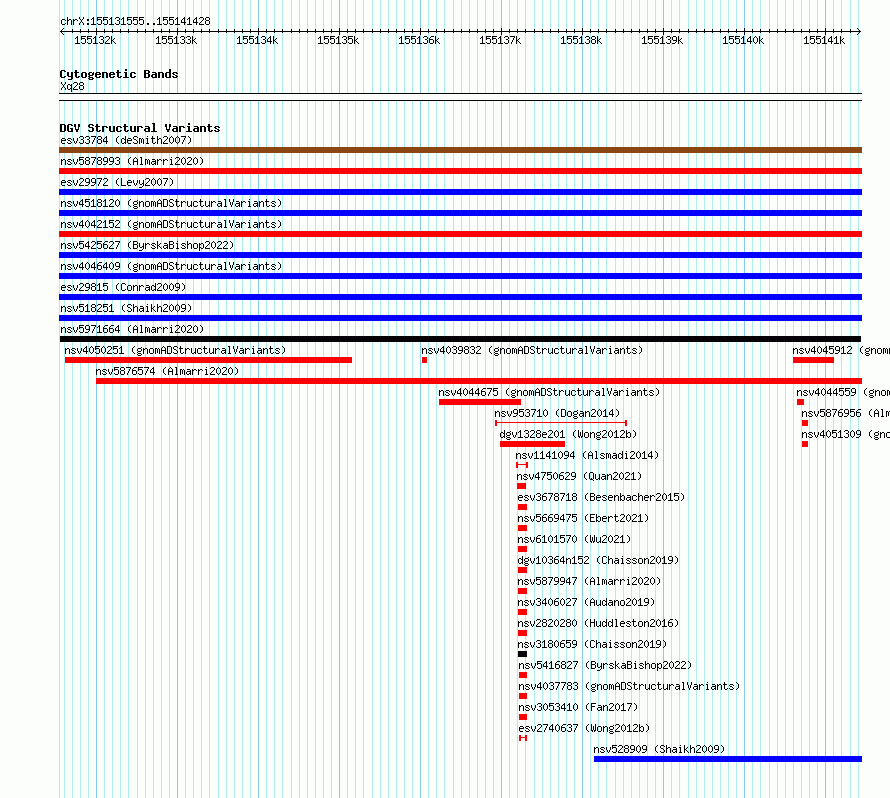Select the nsv5878993 (Almarri2020) red bar
The width and height of the screenshot is (890, 798).
[x=460, y=171]
